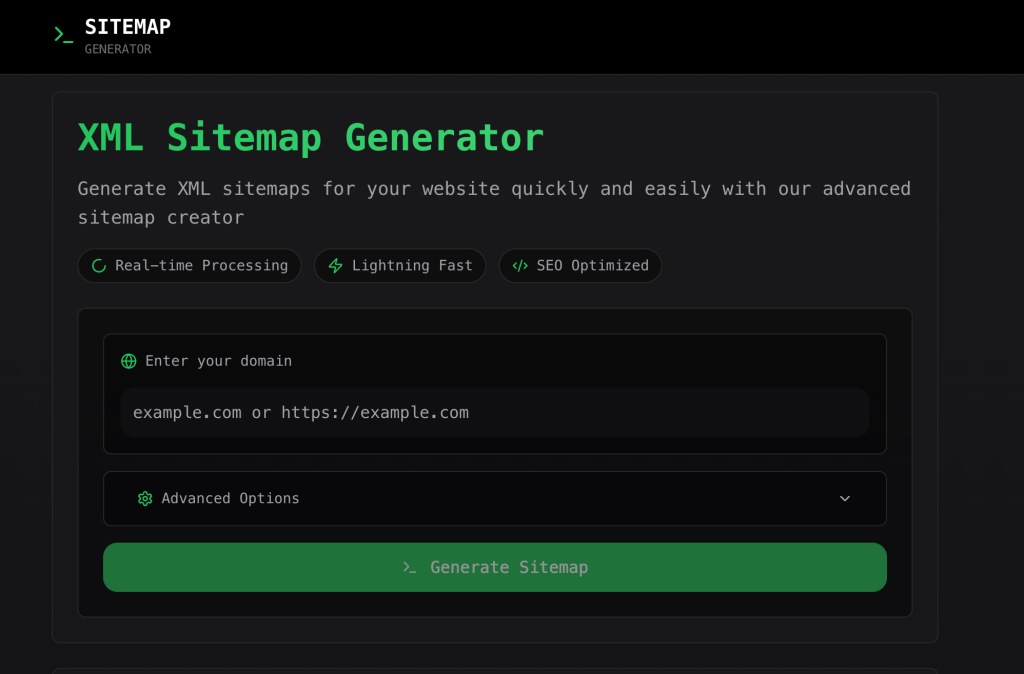Click the terminal icon inside Generate Sitemap button
The image size is (1024, 674).
pos(409,567)
